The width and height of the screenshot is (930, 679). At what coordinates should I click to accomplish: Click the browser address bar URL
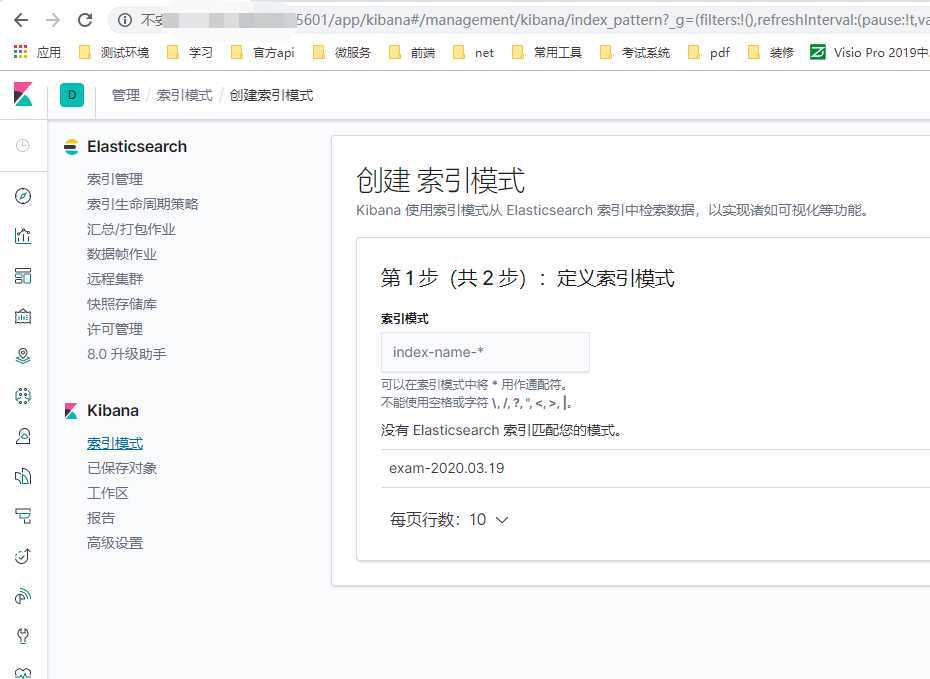click(x=611, y=20)
